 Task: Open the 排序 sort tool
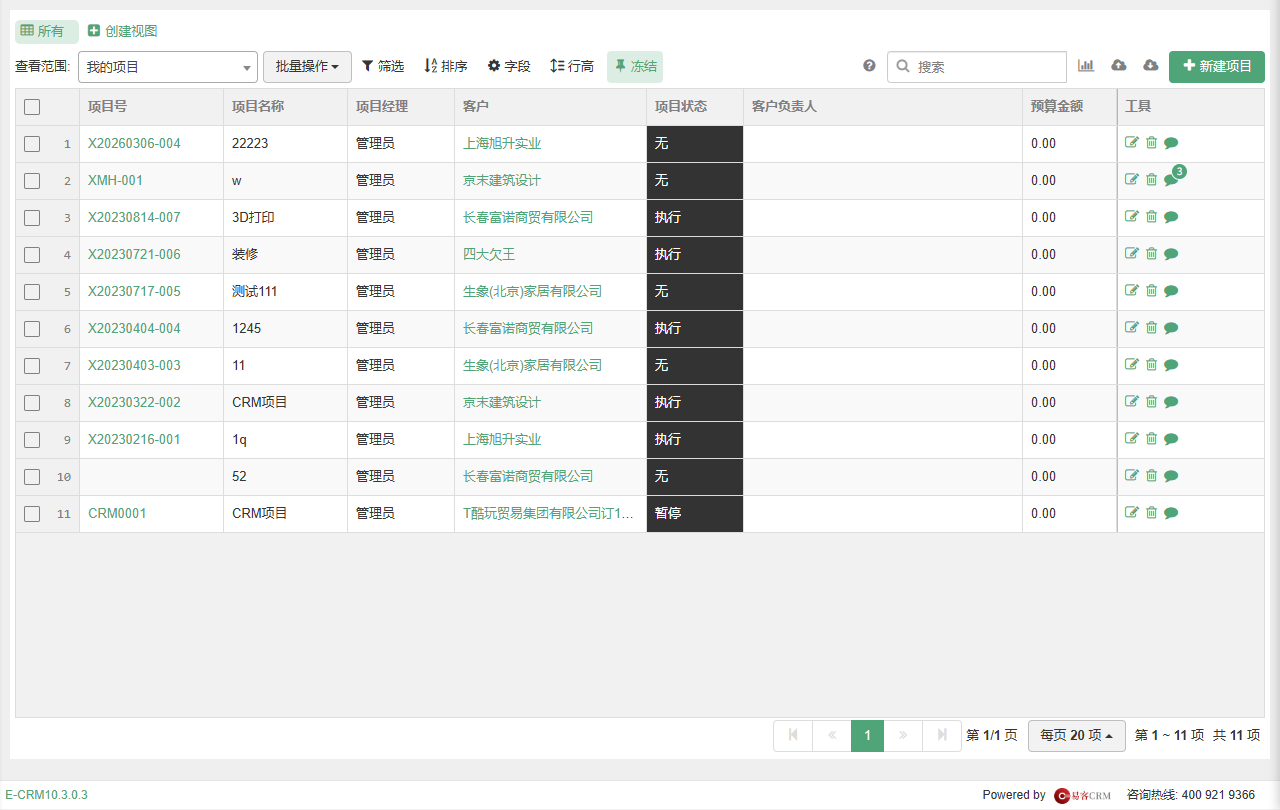446,67
